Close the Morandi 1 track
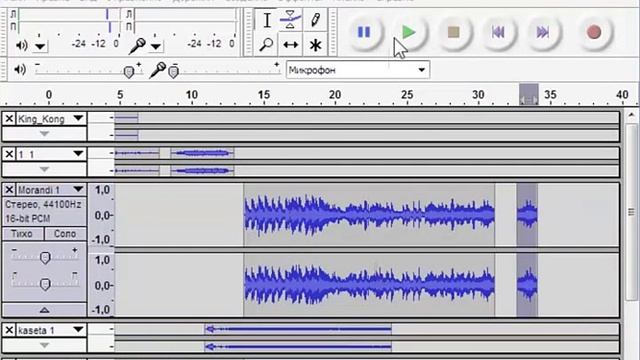The image size is (640, 360). click(x=9, y=190)
